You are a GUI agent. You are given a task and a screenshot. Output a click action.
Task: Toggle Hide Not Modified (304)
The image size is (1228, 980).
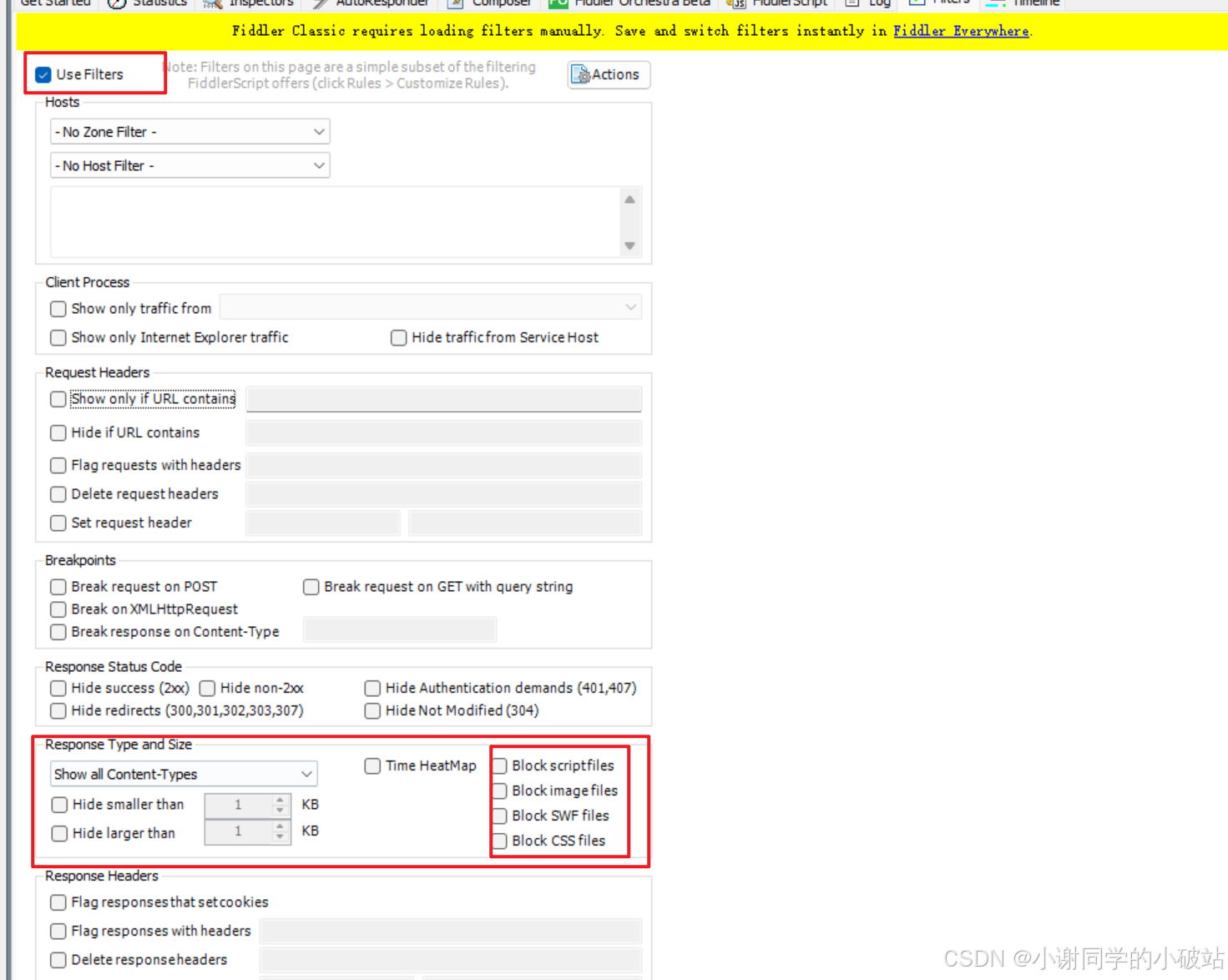(372, 710)
